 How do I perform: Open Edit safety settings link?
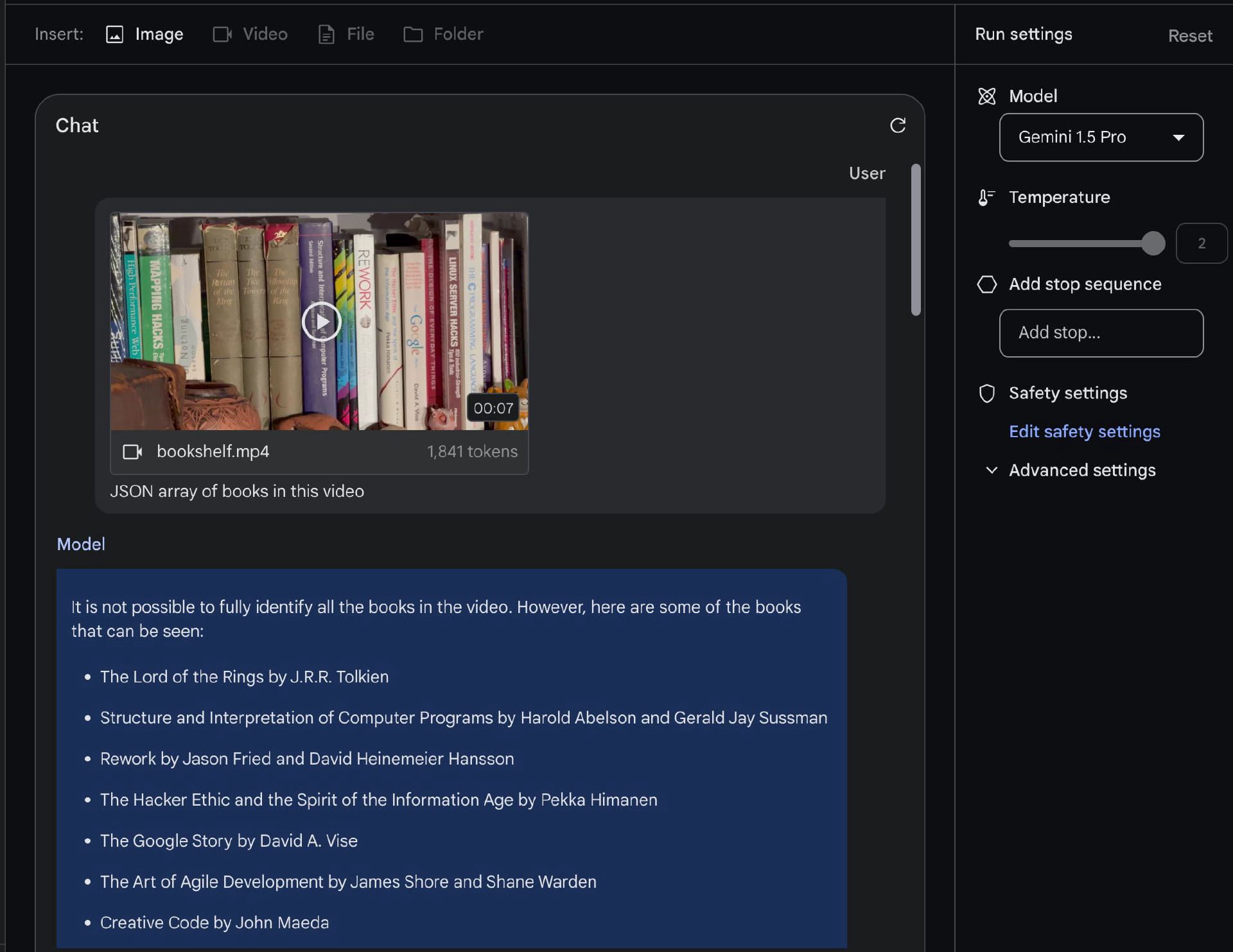click(1084, 432)
